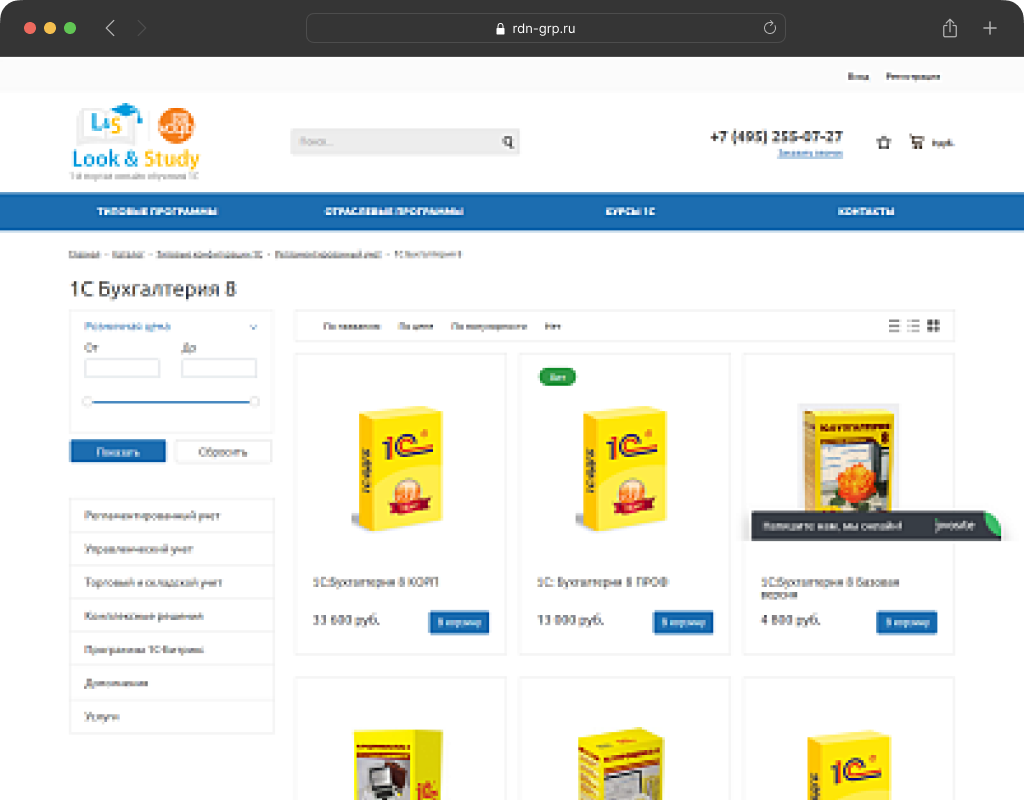This screenshot has width=1024, height=800.
Task: Open Типовые программы menu
Action: pos(157,212)
